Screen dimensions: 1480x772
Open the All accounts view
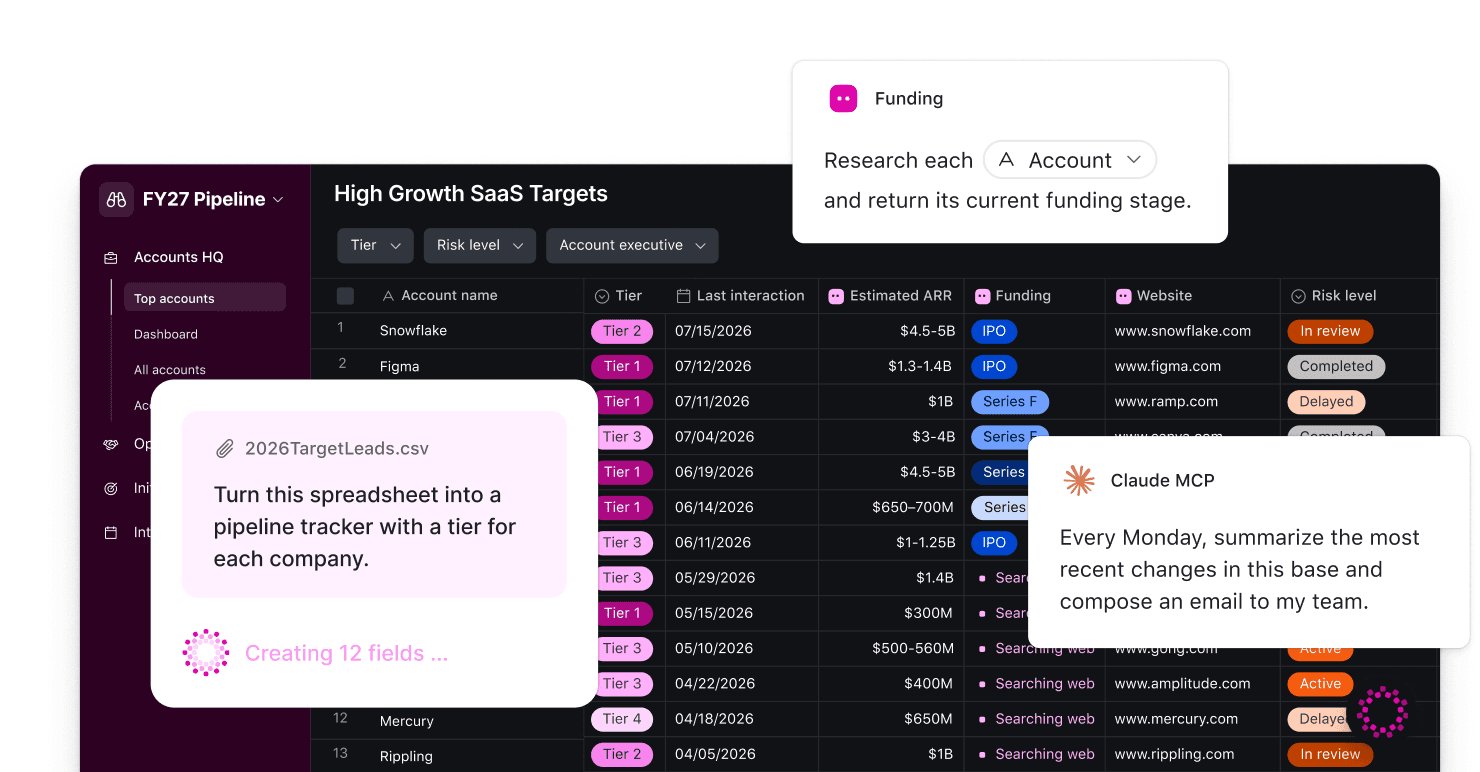(170, 369)
